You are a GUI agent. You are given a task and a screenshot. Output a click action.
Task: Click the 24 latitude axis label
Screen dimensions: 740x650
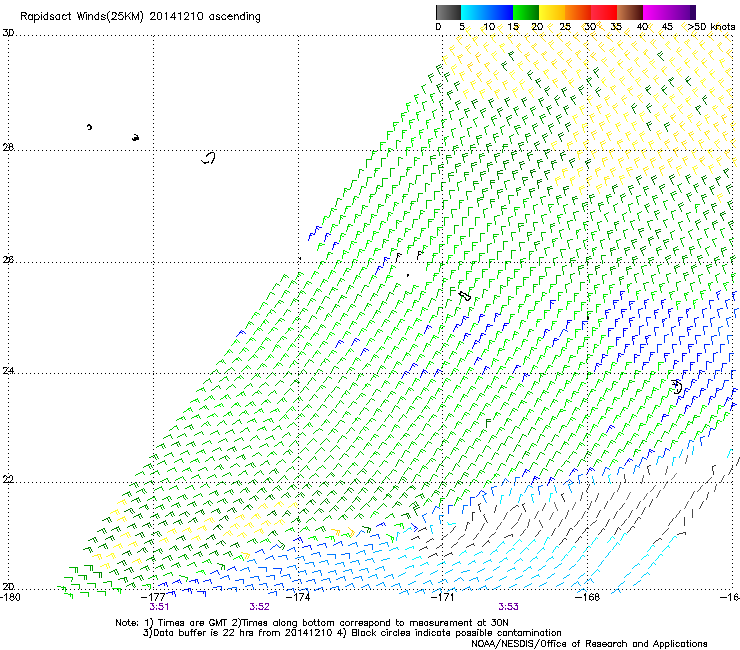pos(8,371)
